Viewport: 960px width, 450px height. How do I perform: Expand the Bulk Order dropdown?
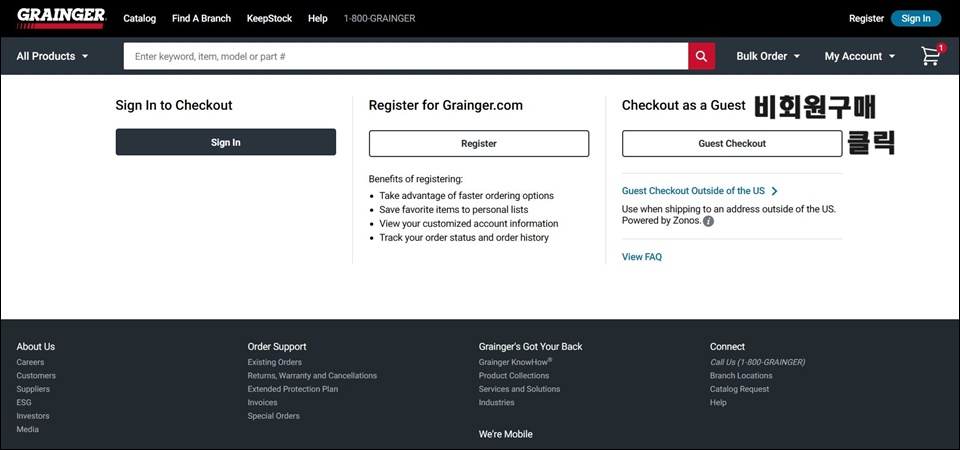tap(768, 56)
